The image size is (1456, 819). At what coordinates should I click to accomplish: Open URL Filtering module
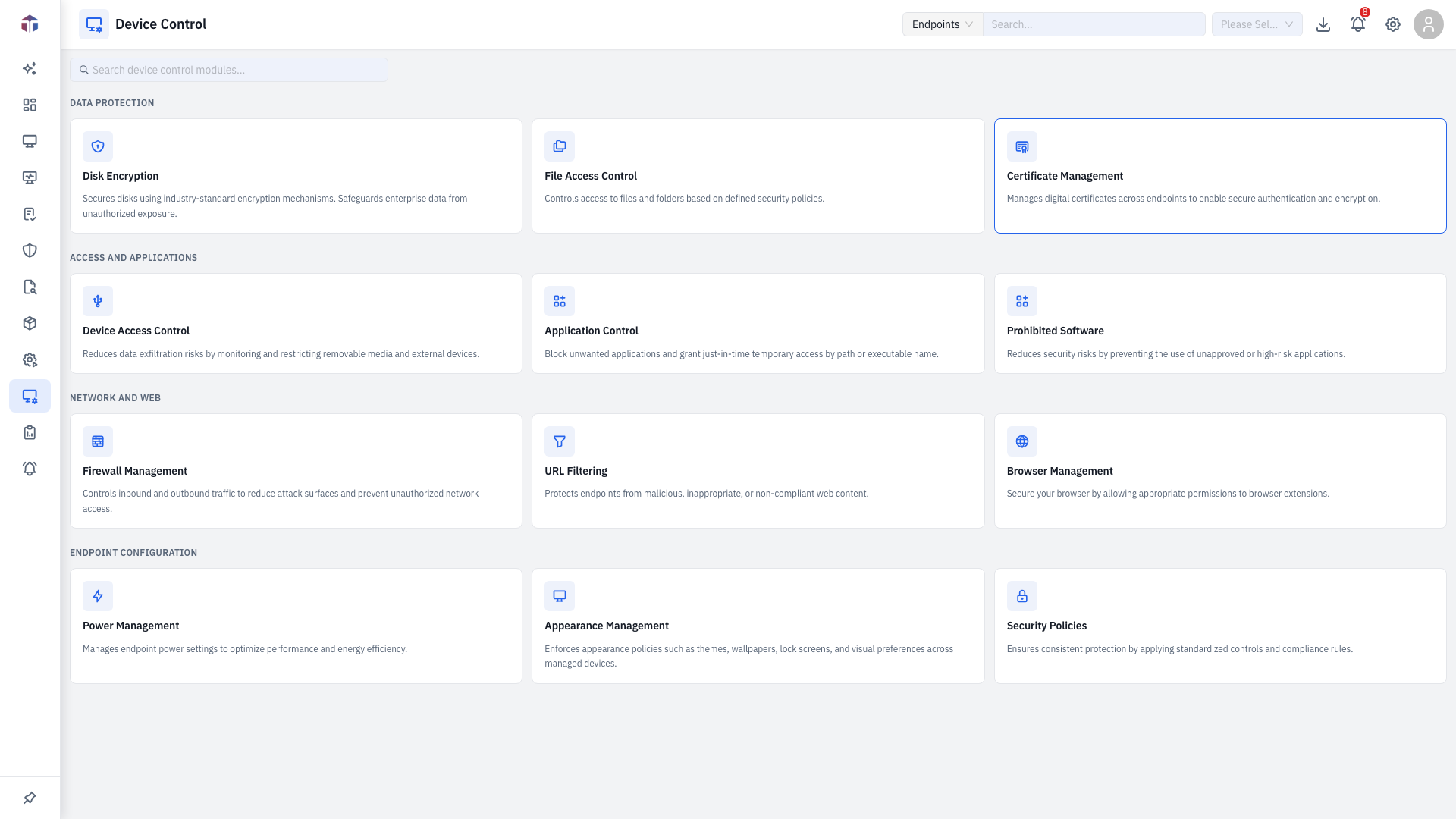point(758,471)
